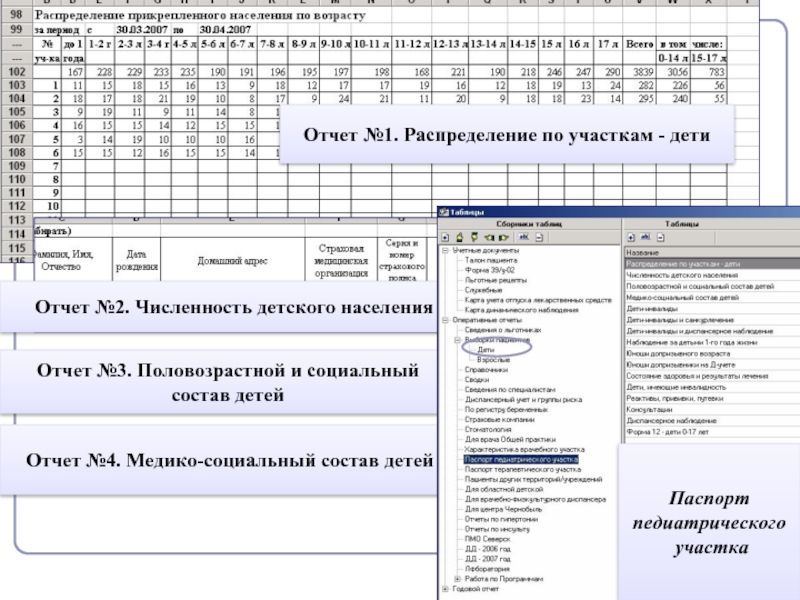This screenshot has width=800, height=600.
Task: Select the Дети tree item
Action: pyautogui.click(x=486, y=350)
